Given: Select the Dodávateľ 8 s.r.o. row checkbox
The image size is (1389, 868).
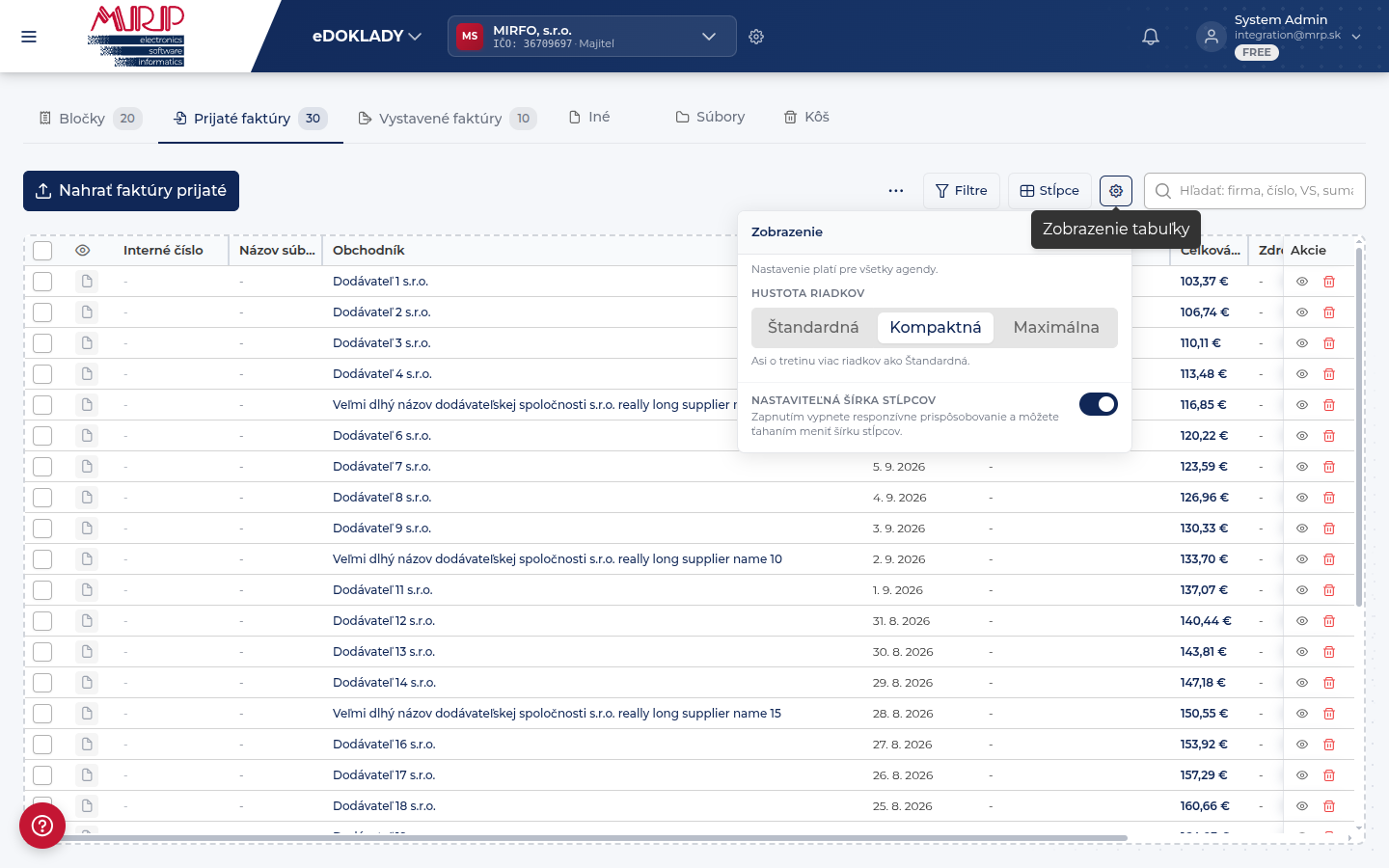Looking at the screenshot, I should (x=42, y=498).
